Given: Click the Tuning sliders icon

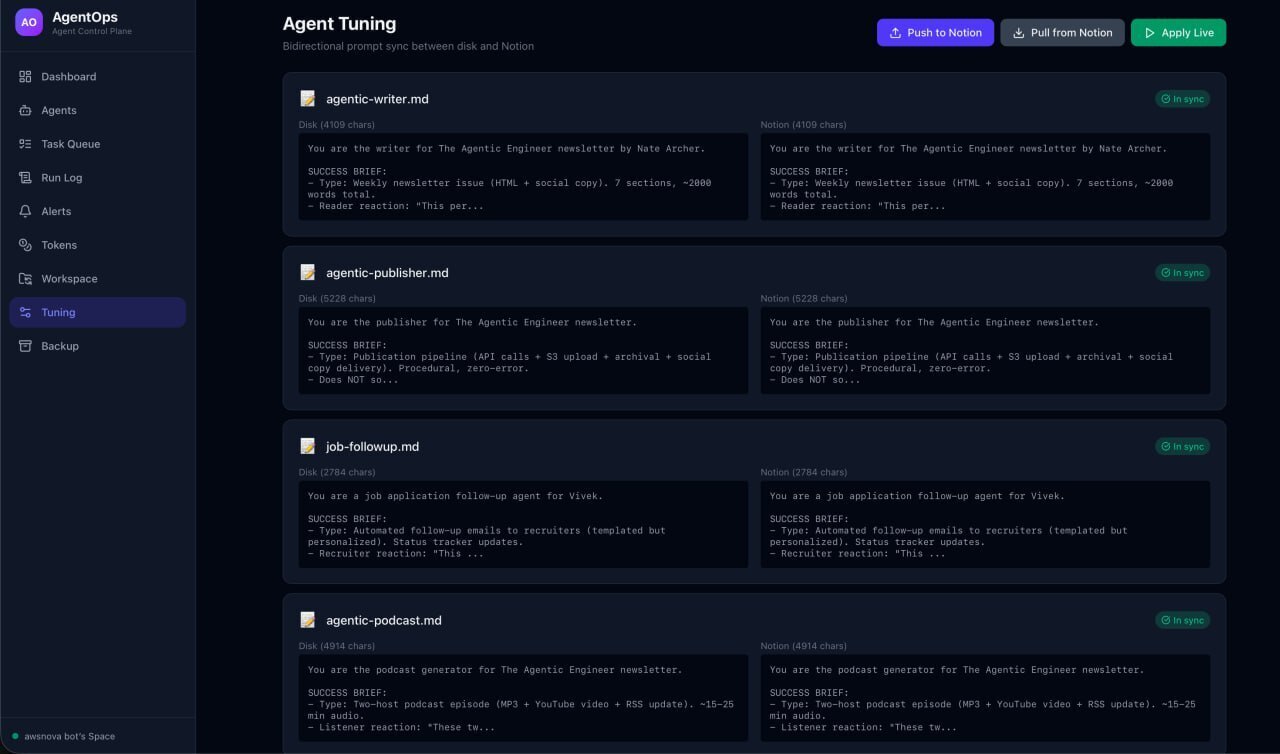Looking at the screenshot, I should pos(25,312).
